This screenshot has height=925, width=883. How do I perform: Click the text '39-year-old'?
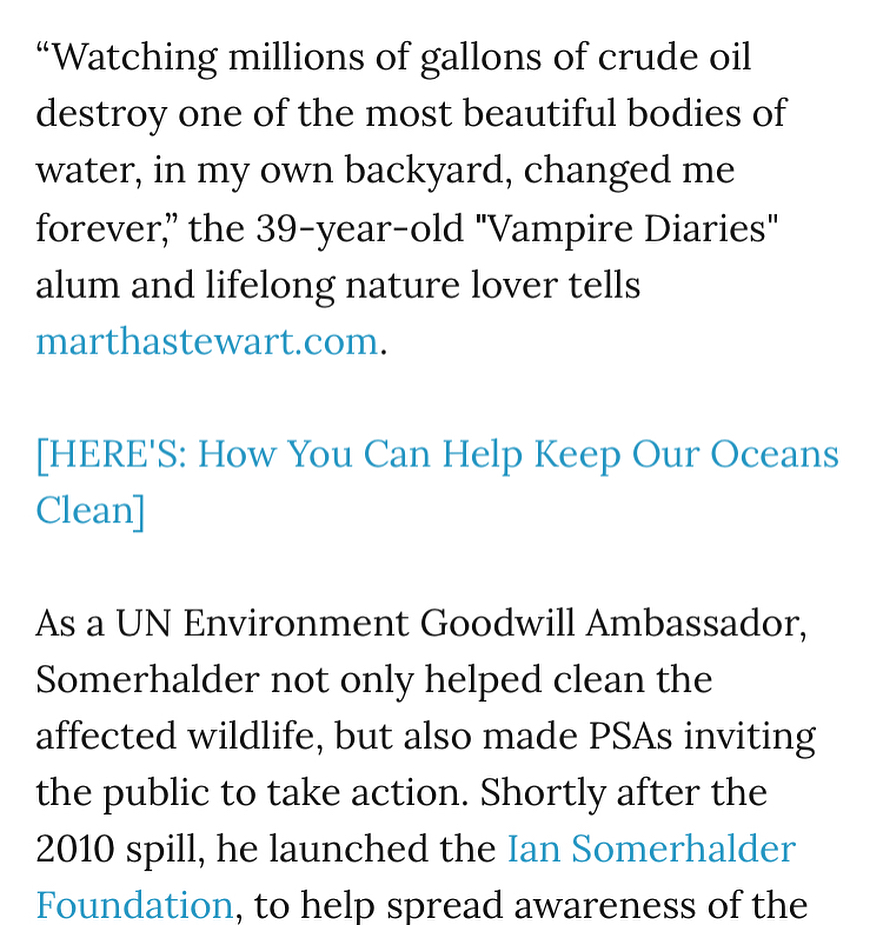tap(359, 229)
